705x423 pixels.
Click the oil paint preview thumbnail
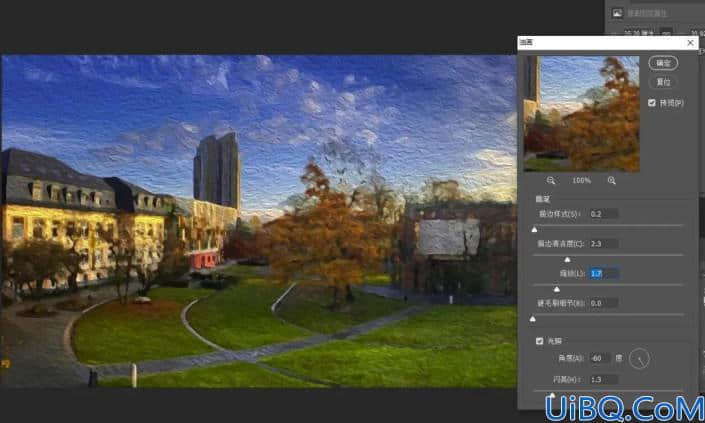582,114
